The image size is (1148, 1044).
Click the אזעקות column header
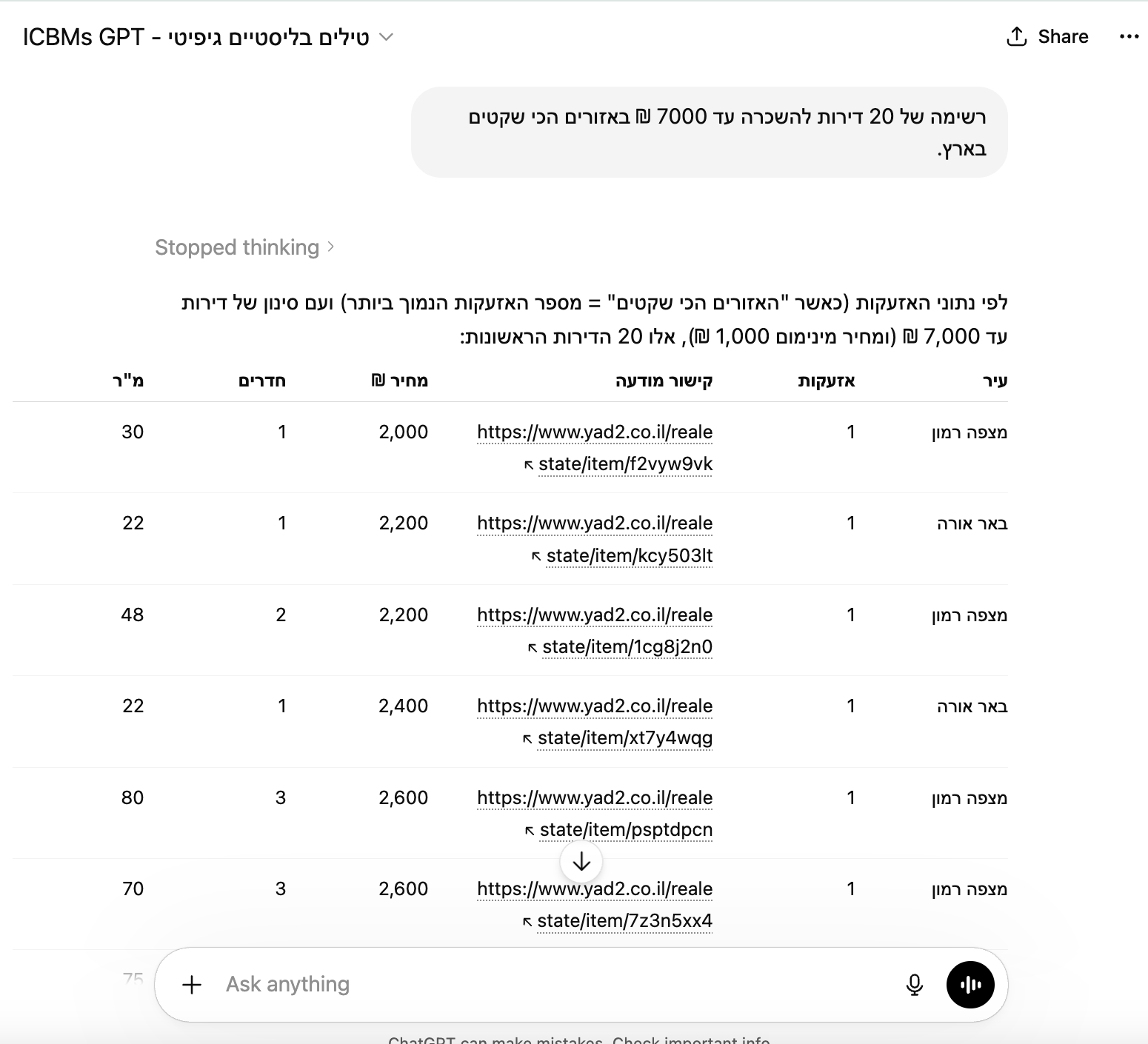point(827,381)
